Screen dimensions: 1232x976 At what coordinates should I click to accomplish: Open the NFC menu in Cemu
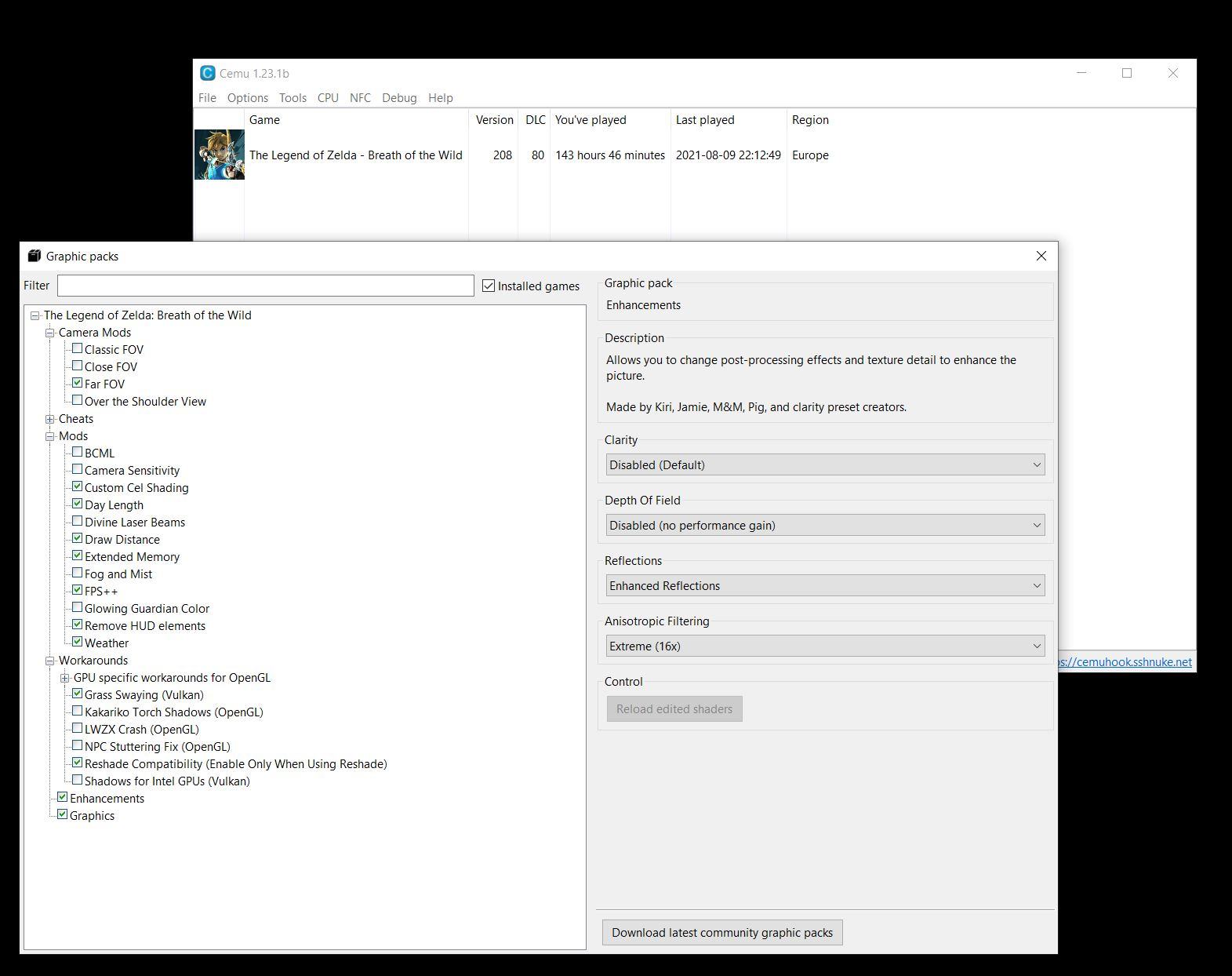pos(360,97)
